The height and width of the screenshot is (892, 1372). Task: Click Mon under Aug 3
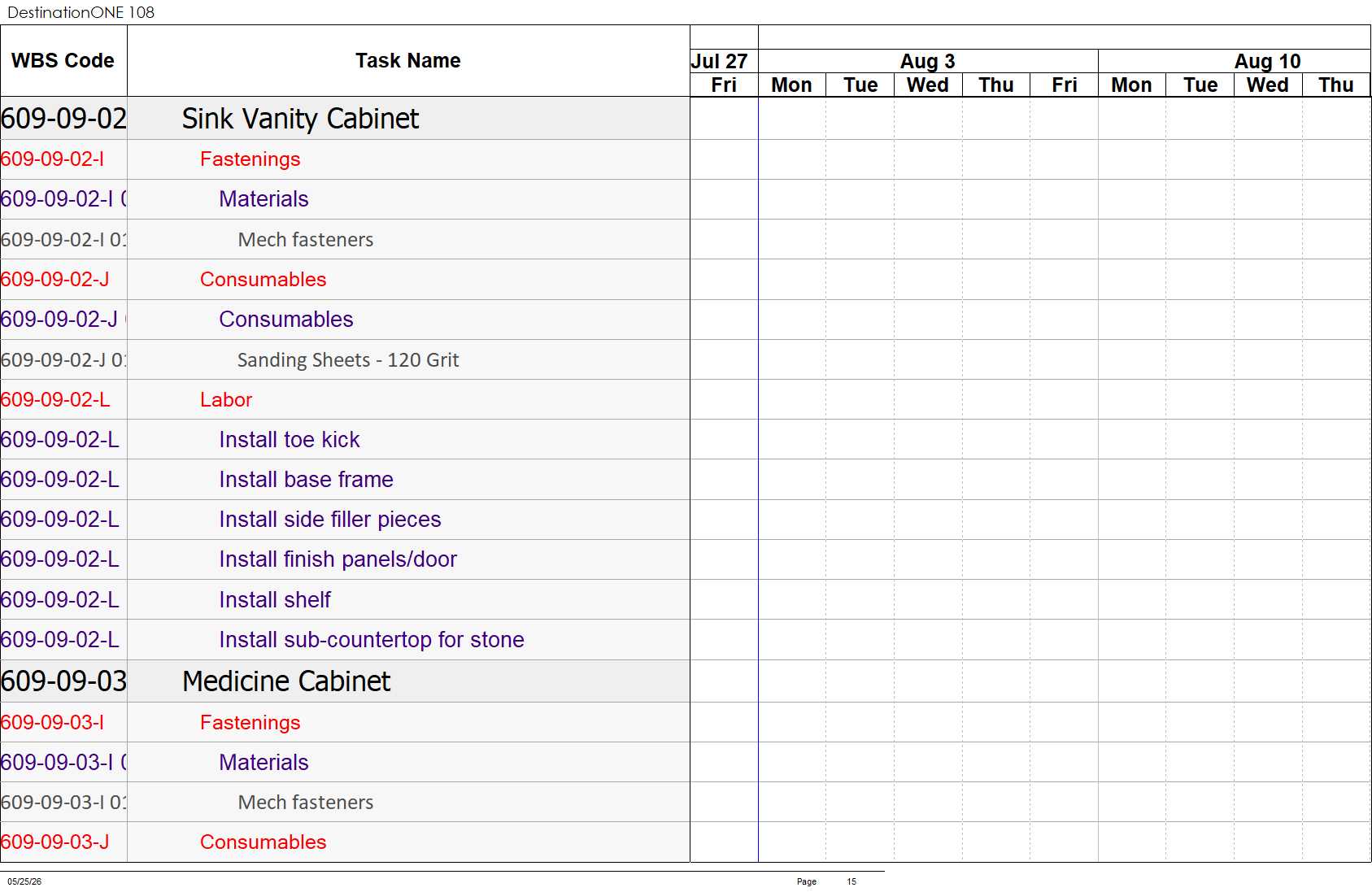pos(791,85)
